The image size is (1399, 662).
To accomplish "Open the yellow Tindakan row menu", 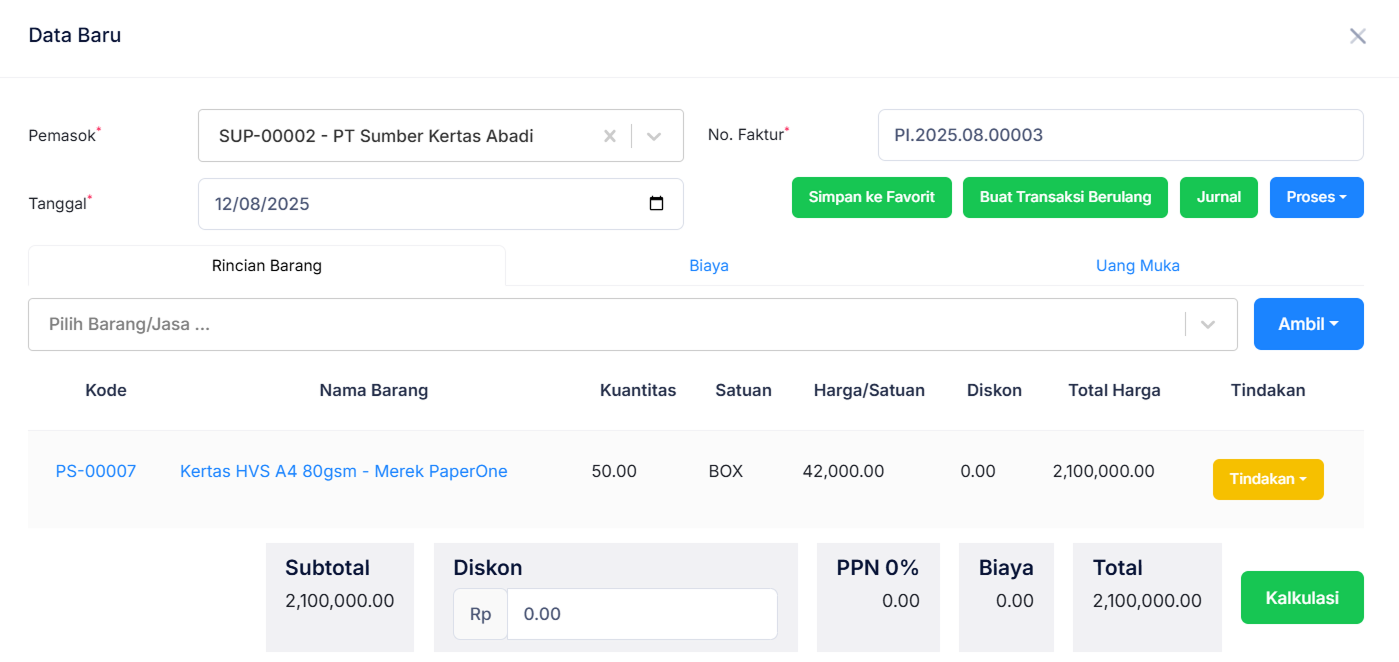I will pos(1267,479).
